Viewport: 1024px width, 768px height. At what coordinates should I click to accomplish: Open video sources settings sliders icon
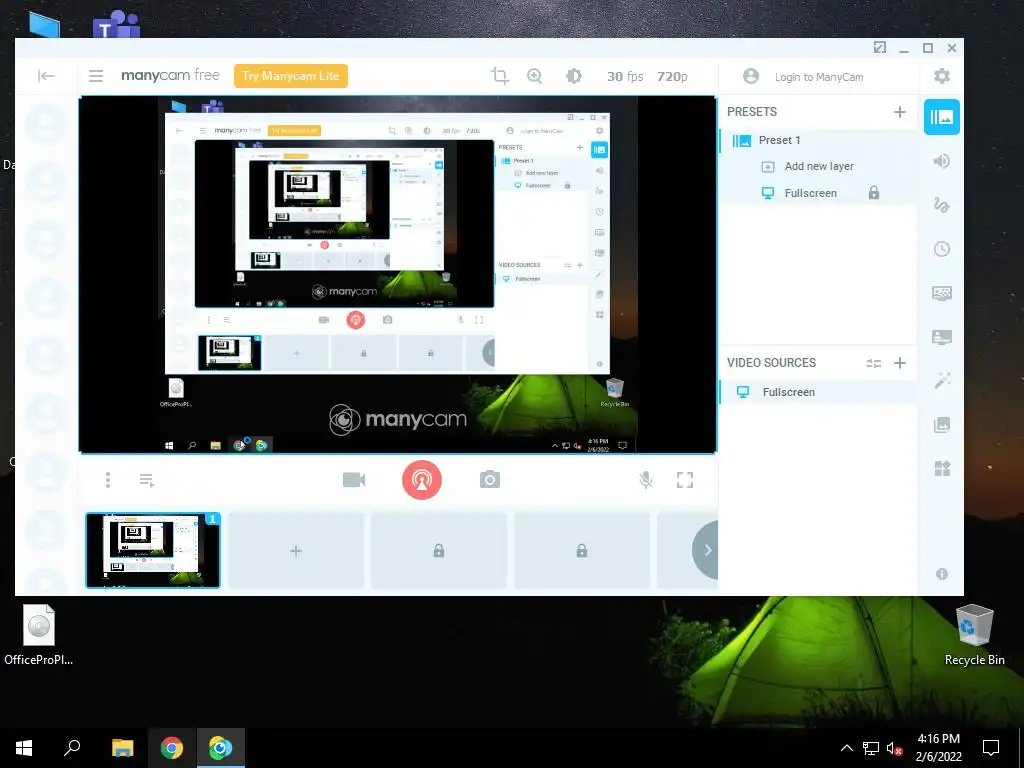pos(874,364)
